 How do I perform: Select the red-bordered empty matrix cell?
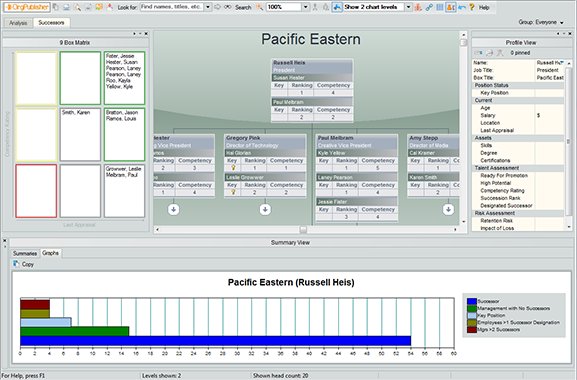[36, 191]
